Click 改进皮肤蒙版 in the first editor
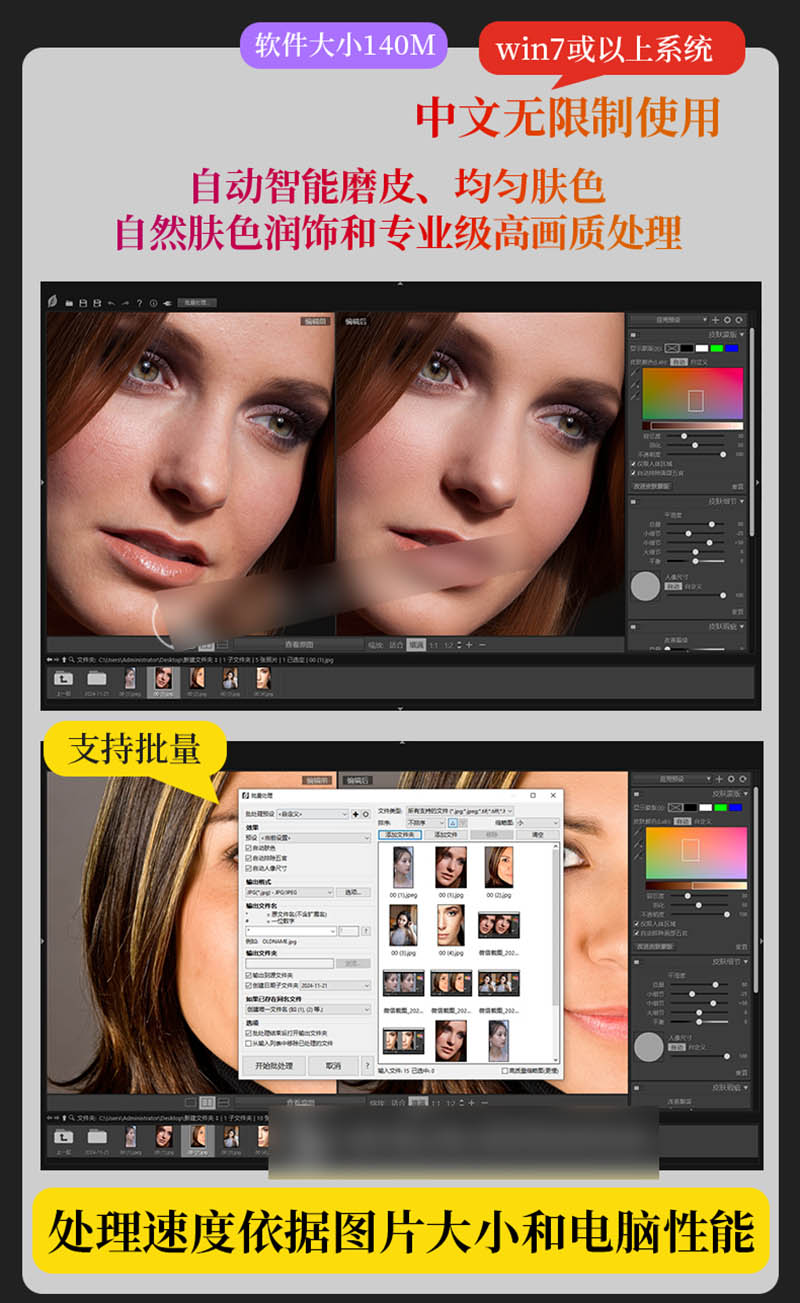The width and height of the screenshot is (800, 1303). pyautogui.click(x=651, y=486)
